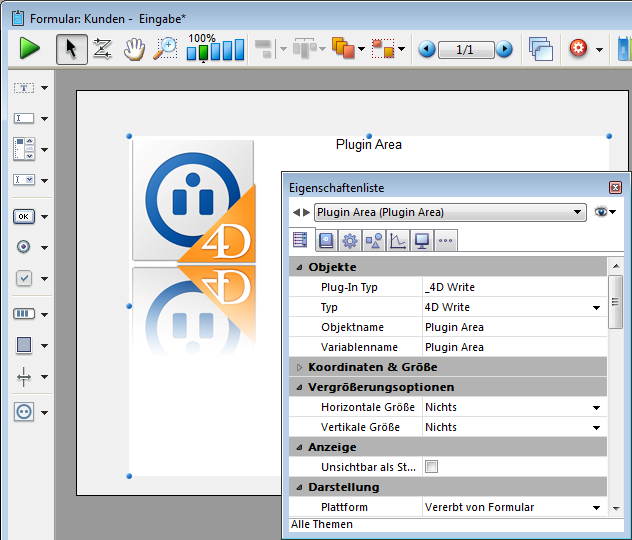This screenshot has width=632, height=540.
Task: Open the graph tab in property list
Action: (397, 240)
